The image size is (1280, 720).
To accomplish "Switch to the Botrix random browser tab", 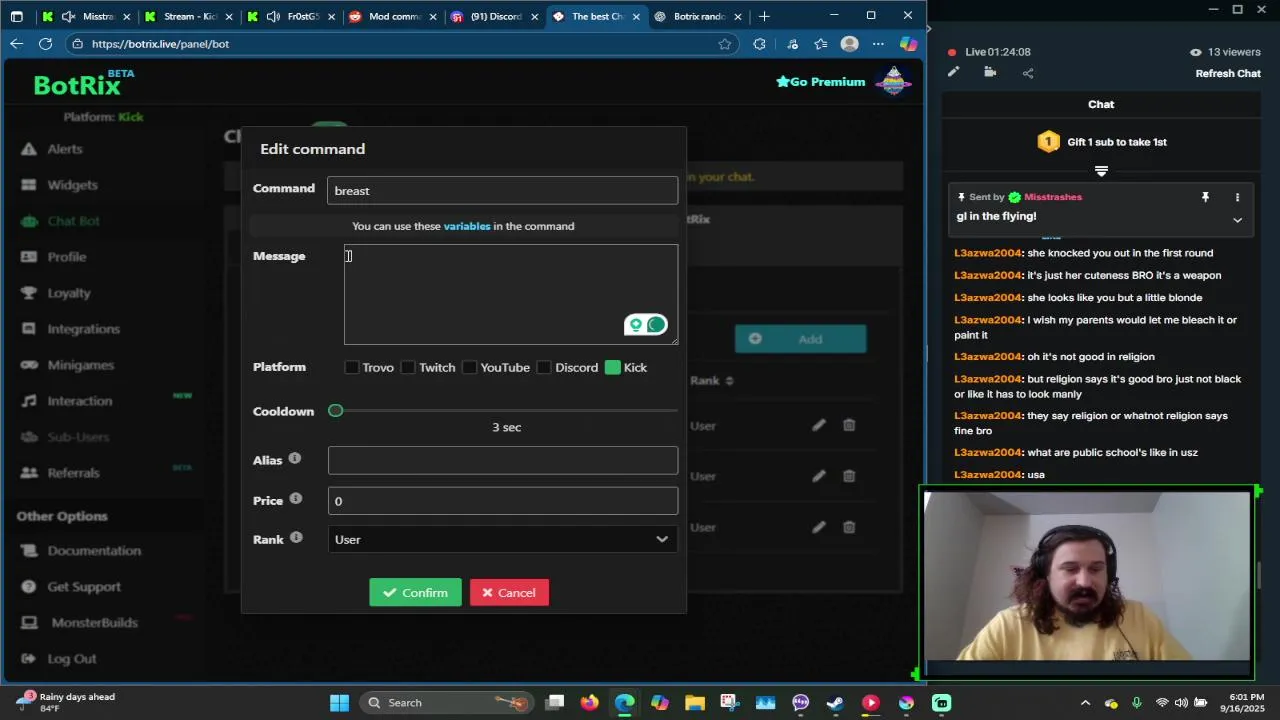I will pos(698,16).
